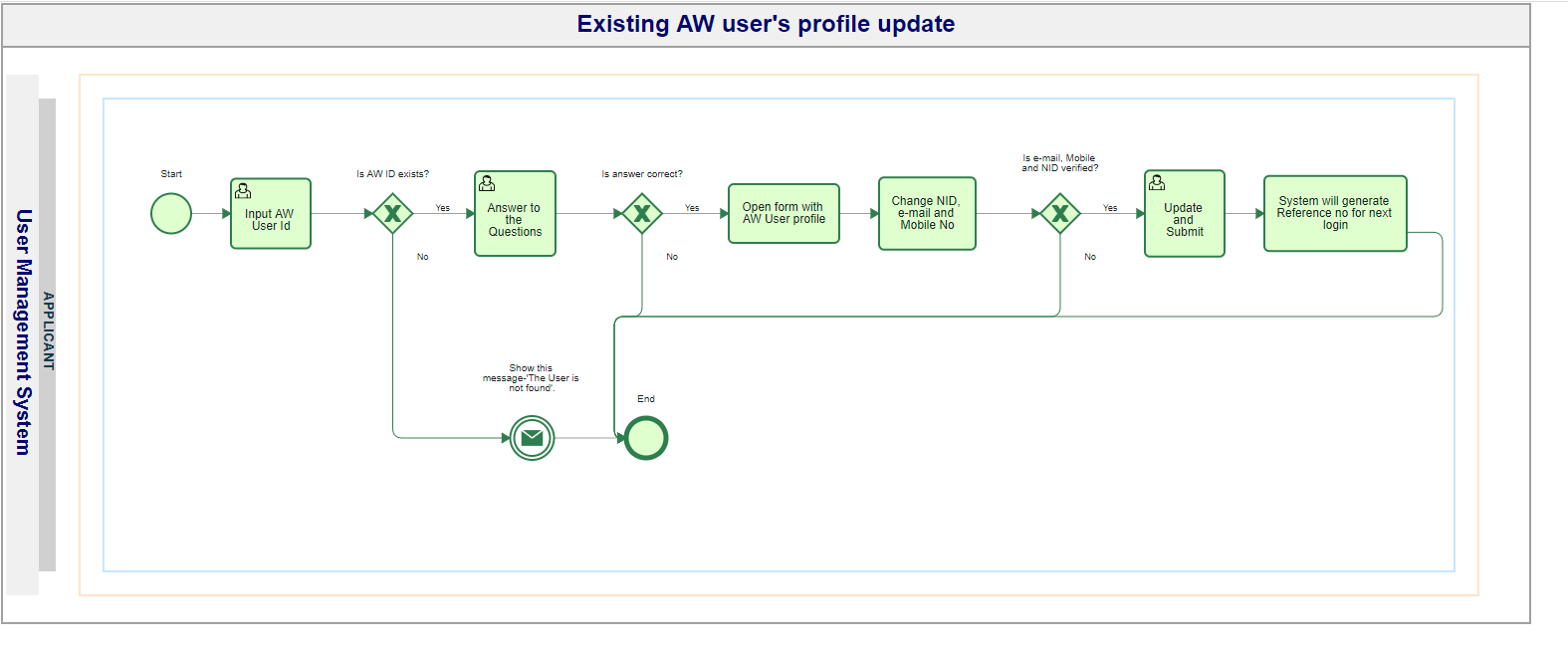The image size is (1568, 650).
Task: Select the e-mail, Mobile and NID verified gateway diamond
Action: (x=1060, y=213)
